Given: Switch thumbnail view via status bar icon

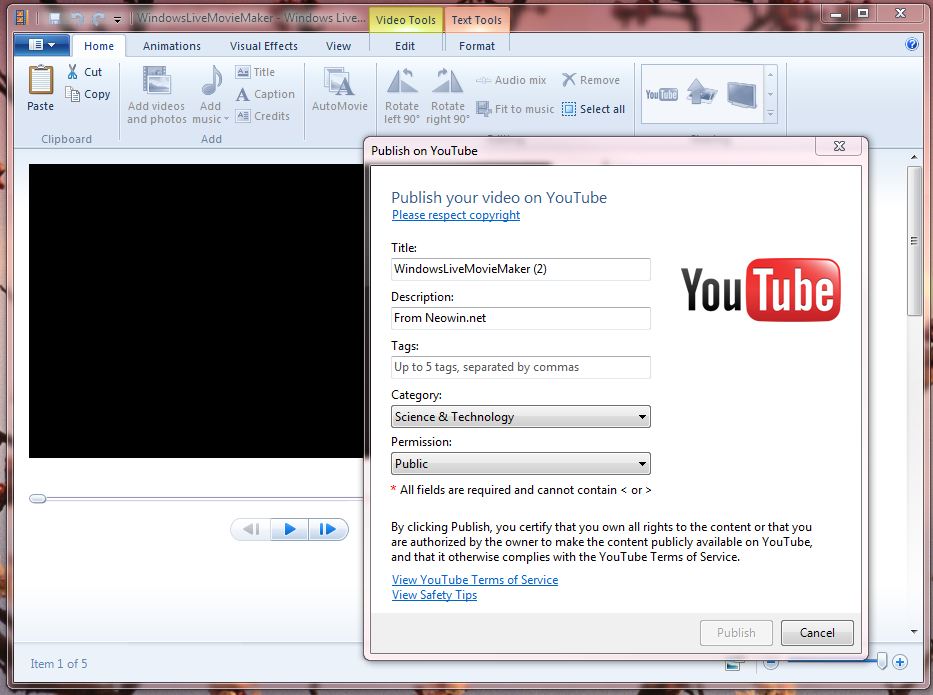Looking at the screenshot, I should coord(733,664).
